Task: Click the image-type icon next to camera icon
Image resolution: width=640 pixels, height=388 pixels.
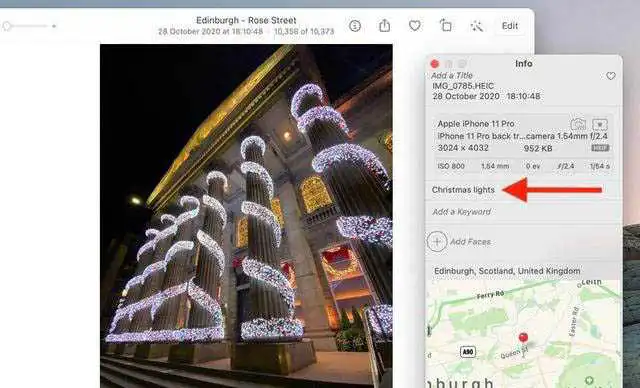Action: (x=600, y=124)
